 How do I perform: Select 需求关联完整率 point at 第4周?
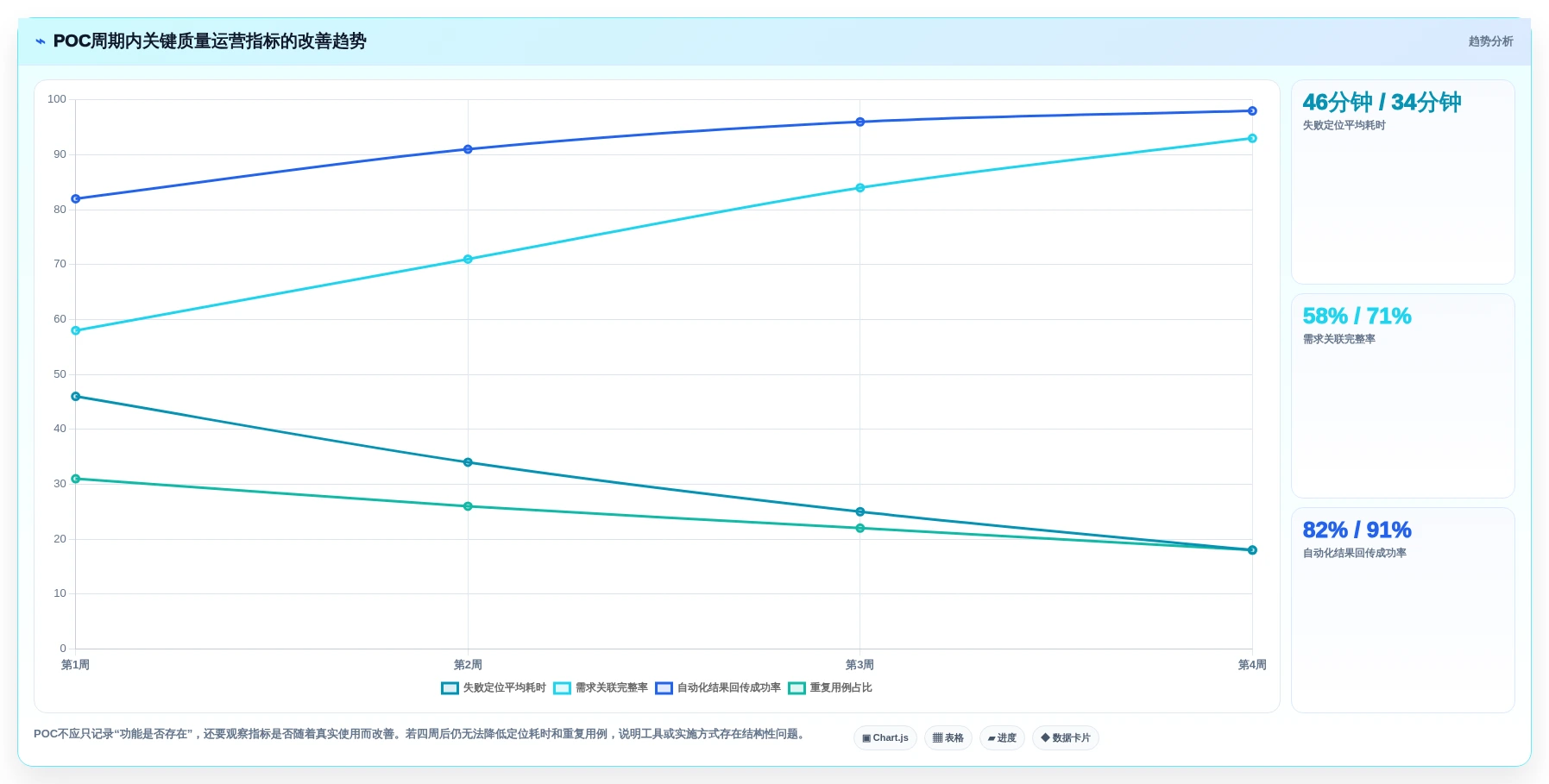[1252, 138]
